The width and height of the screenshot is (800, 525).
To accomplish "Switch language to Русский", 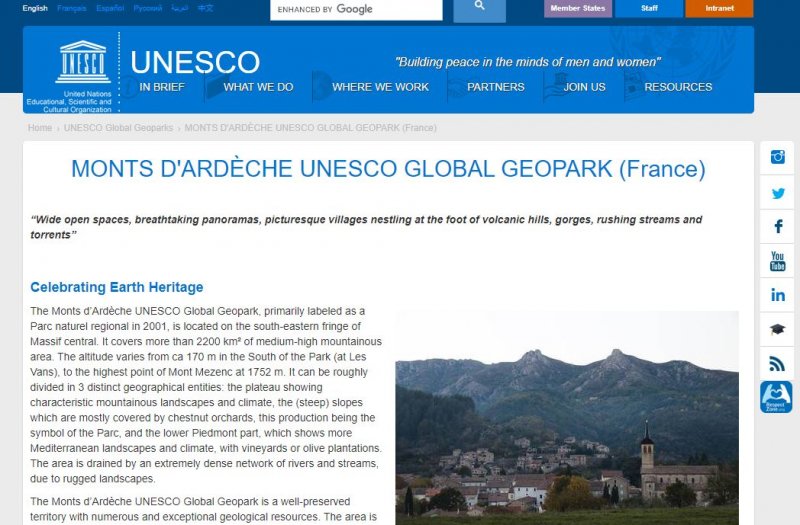I will click(x=148, y=8).
